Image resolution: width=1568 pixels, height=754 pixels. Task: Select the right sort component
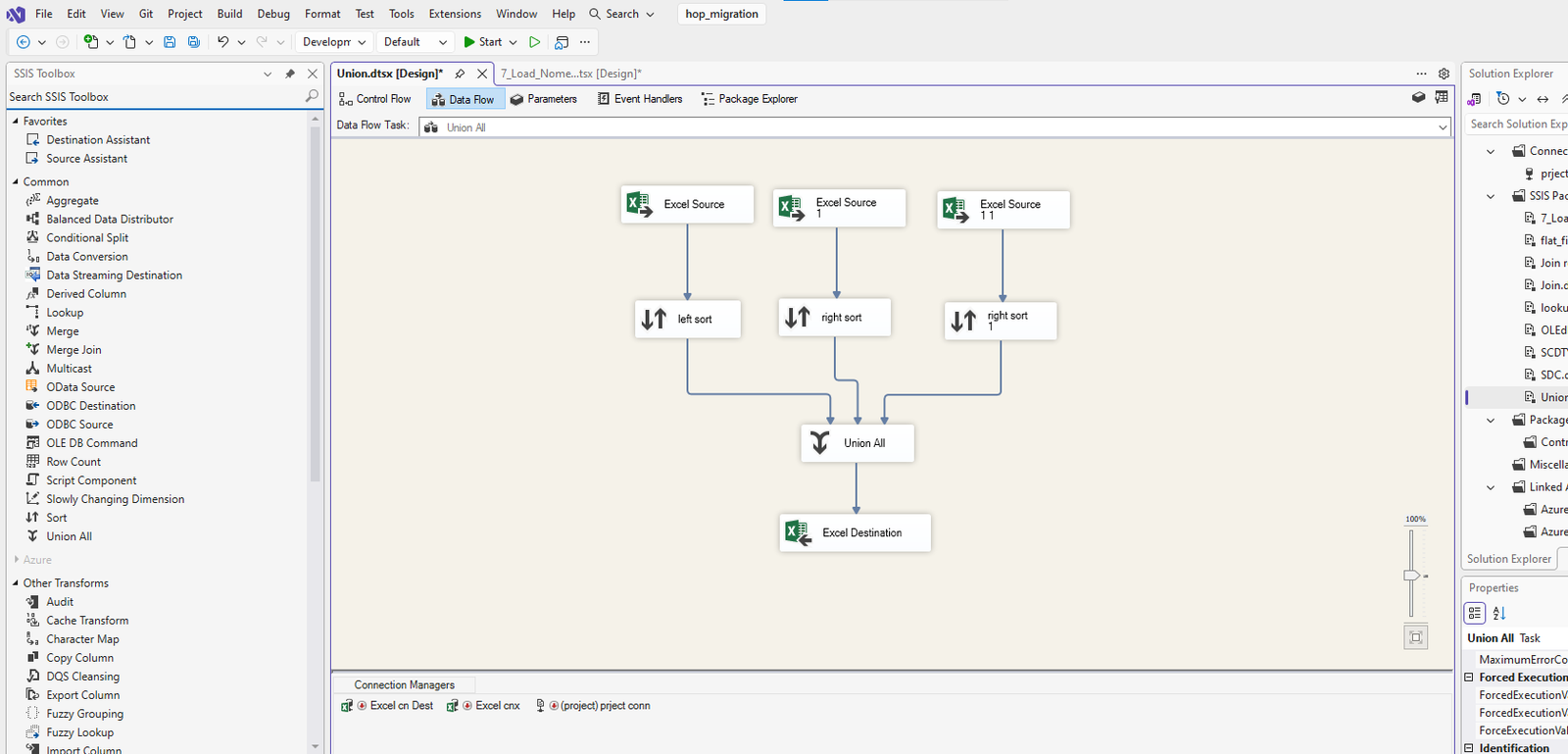click(x=835, y=317)
